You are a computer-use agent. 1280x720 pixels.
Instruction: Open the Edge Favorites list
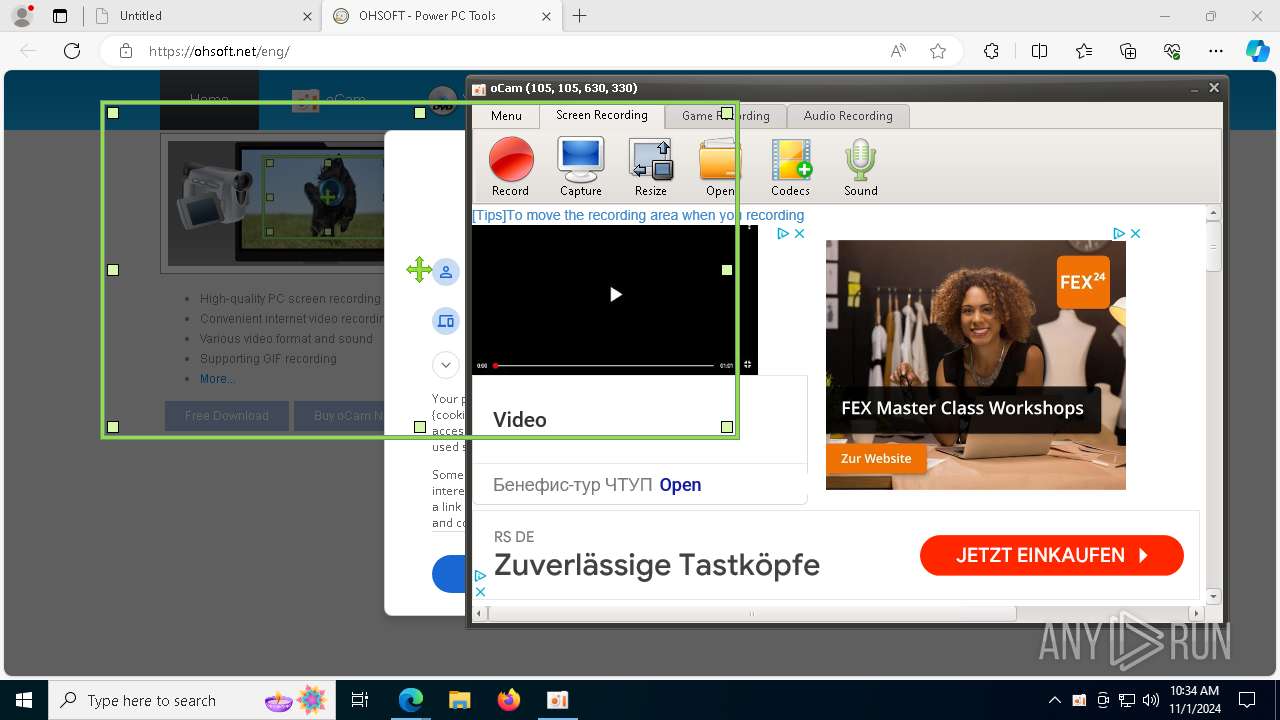tap(1084, 51)
